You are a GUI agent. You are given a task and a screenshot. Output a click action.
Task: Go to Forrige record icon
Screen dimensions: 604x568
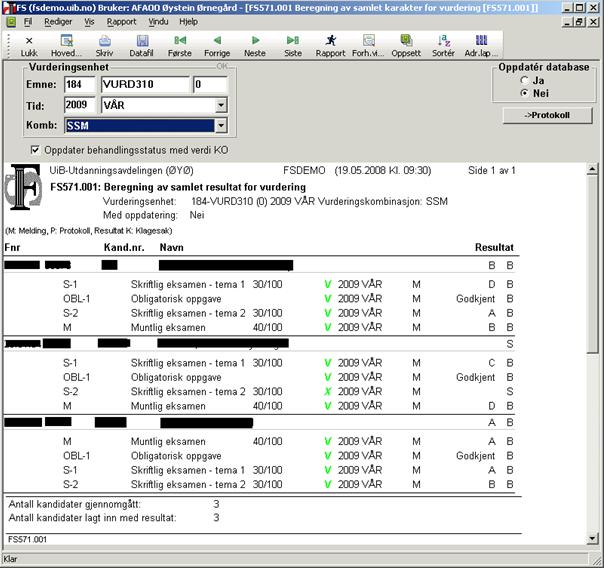[x=217, y=40]
